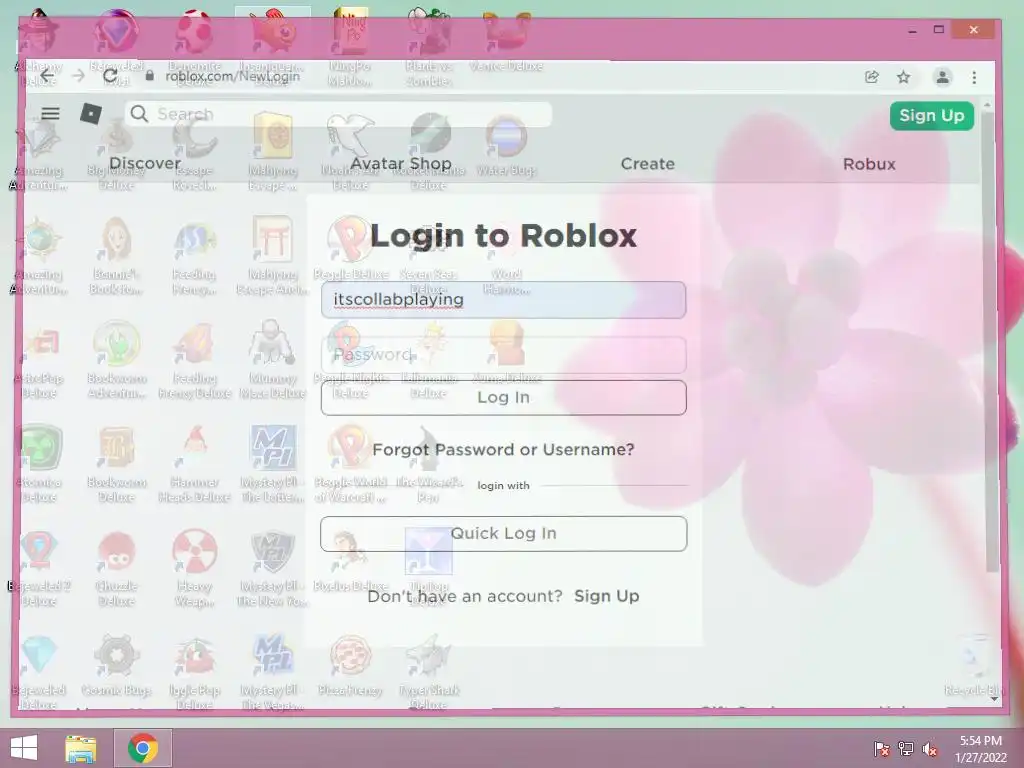Select the faded Peggle Deluxe desktop shortcut
Viewport: 1024px width, 768px height.
pos(351,248)
